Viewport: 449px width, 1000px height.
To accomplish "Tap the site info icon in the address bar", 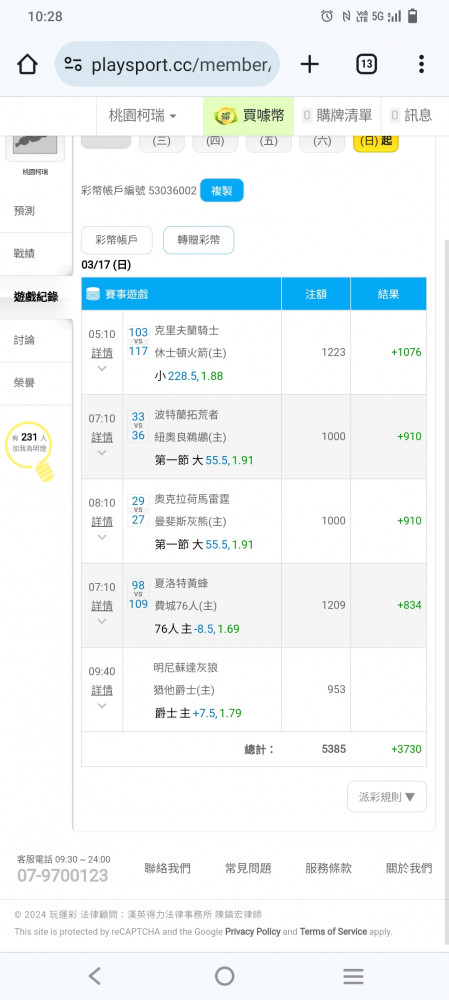I will click(73, 64).
